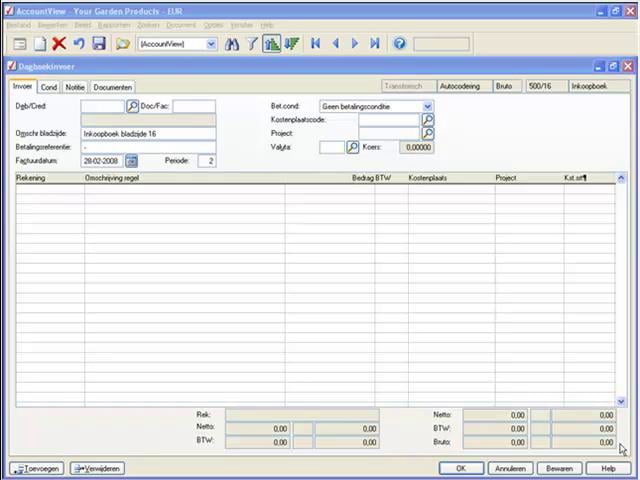Click the Bewaren button
This screenshot has width=640, height=480.
pyautogui.click(x=559, y=469)
